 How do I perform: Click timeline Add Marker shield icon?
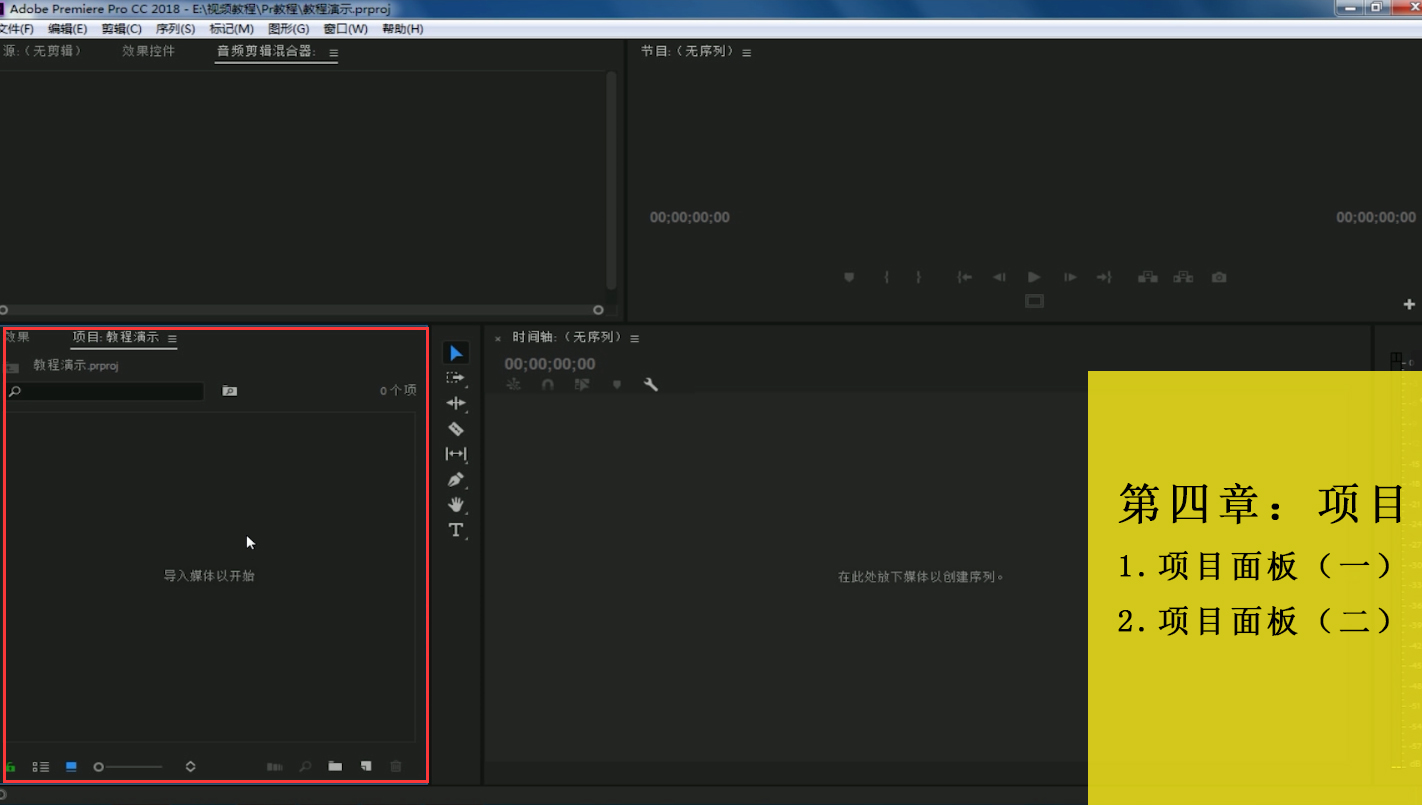pos(617,384)
